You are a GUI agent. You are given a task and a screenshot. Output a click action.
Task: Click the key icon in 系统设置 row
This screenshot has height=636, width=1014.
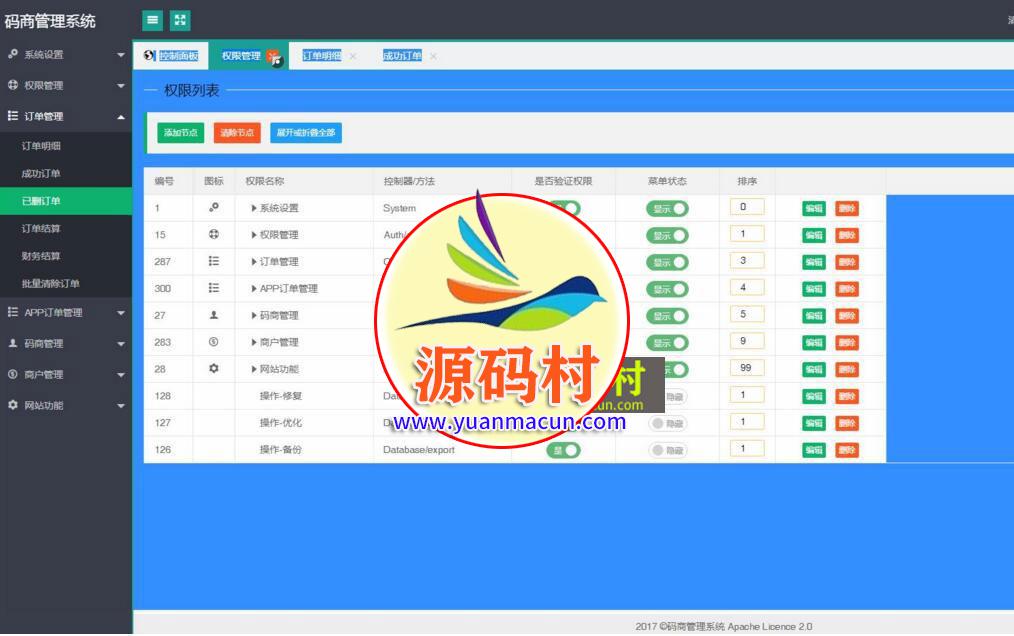tap(213, 208)
